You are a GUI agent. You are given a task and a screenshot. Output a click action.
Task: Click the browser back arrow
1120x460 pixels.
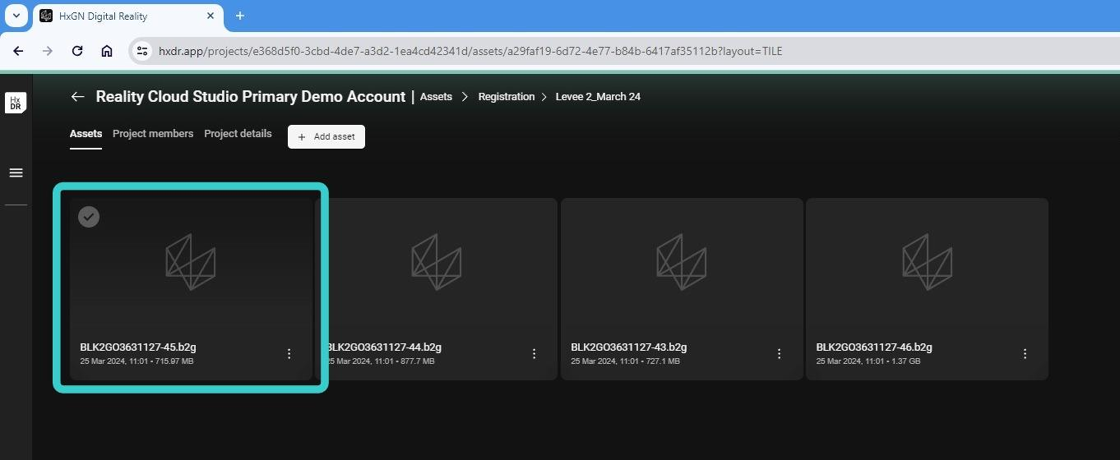tap(19, 51)
